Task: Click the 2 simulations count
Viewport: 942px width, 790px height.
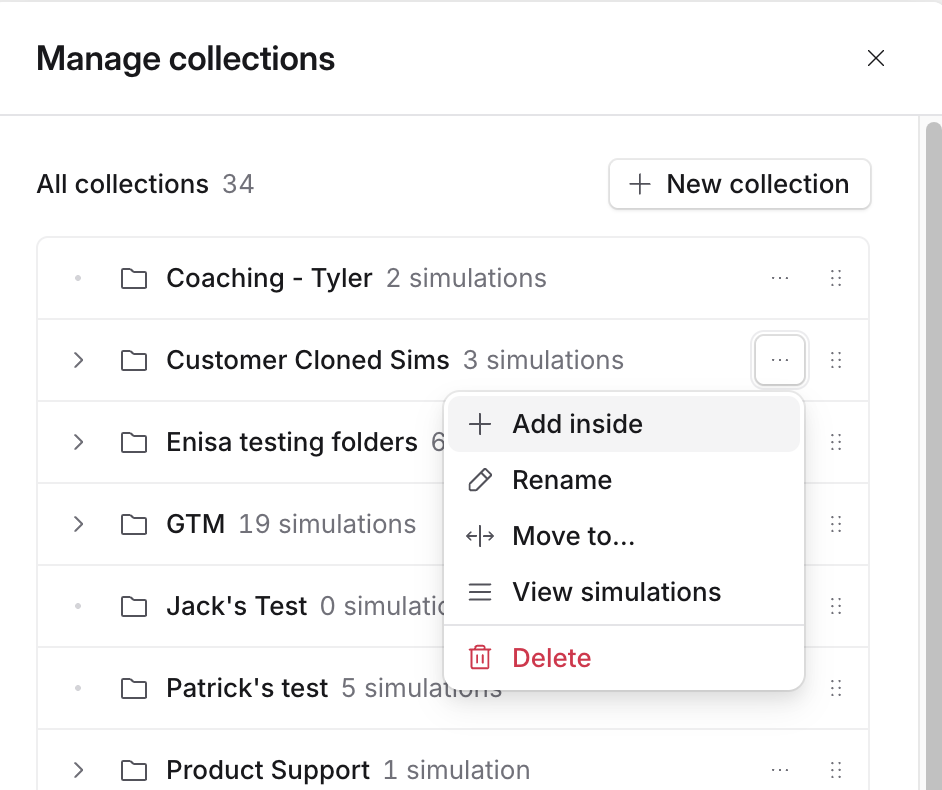Action: pyautogui.click(x=466, y=278)
